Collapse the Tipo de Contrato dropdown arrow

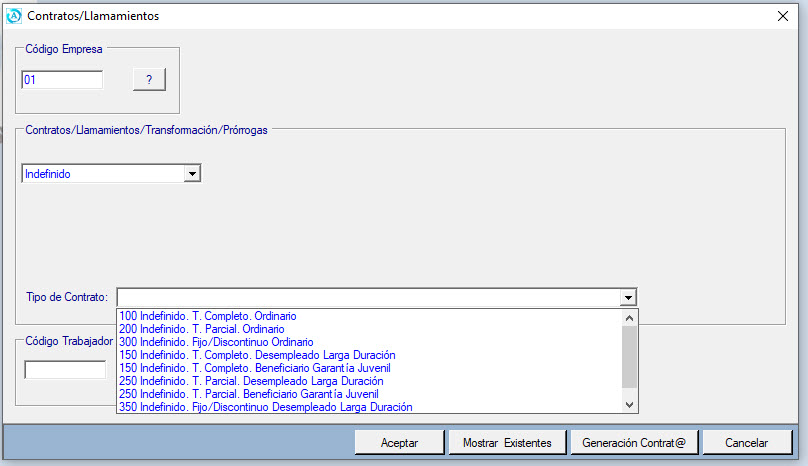coord(627,297)
